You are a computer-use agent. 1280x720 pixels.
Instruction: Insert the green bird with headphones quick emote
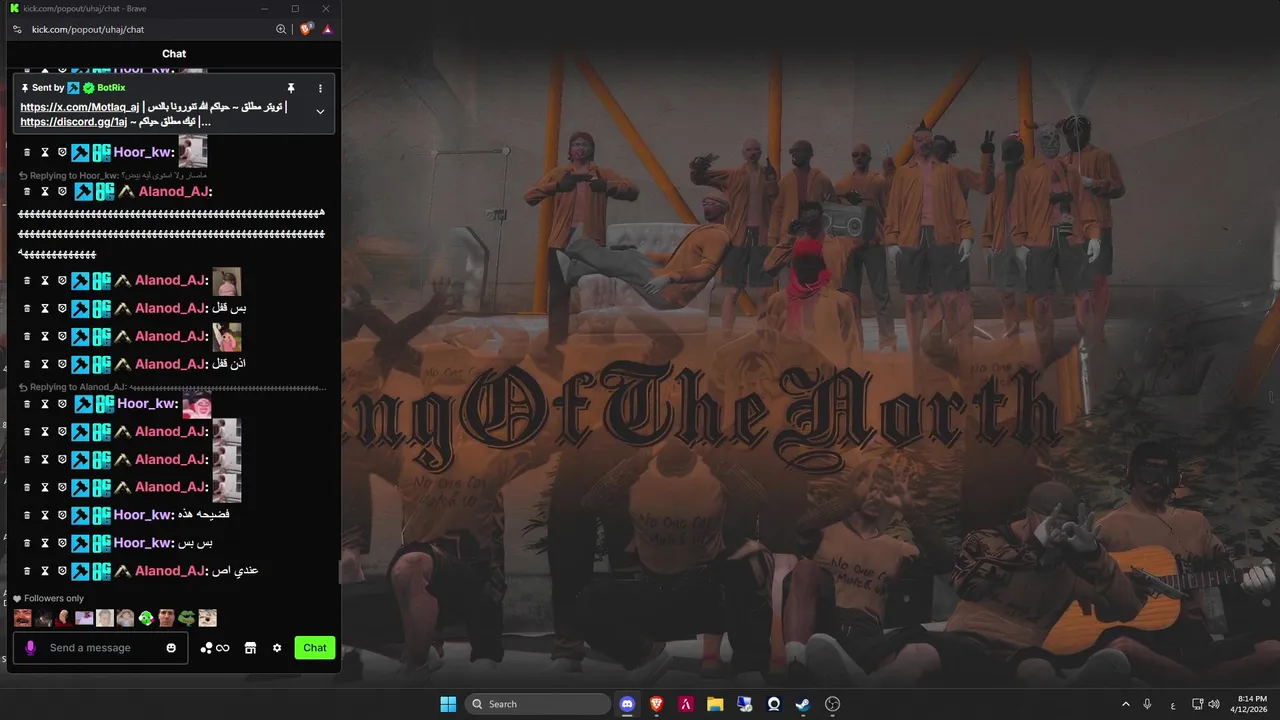(146, 618)
